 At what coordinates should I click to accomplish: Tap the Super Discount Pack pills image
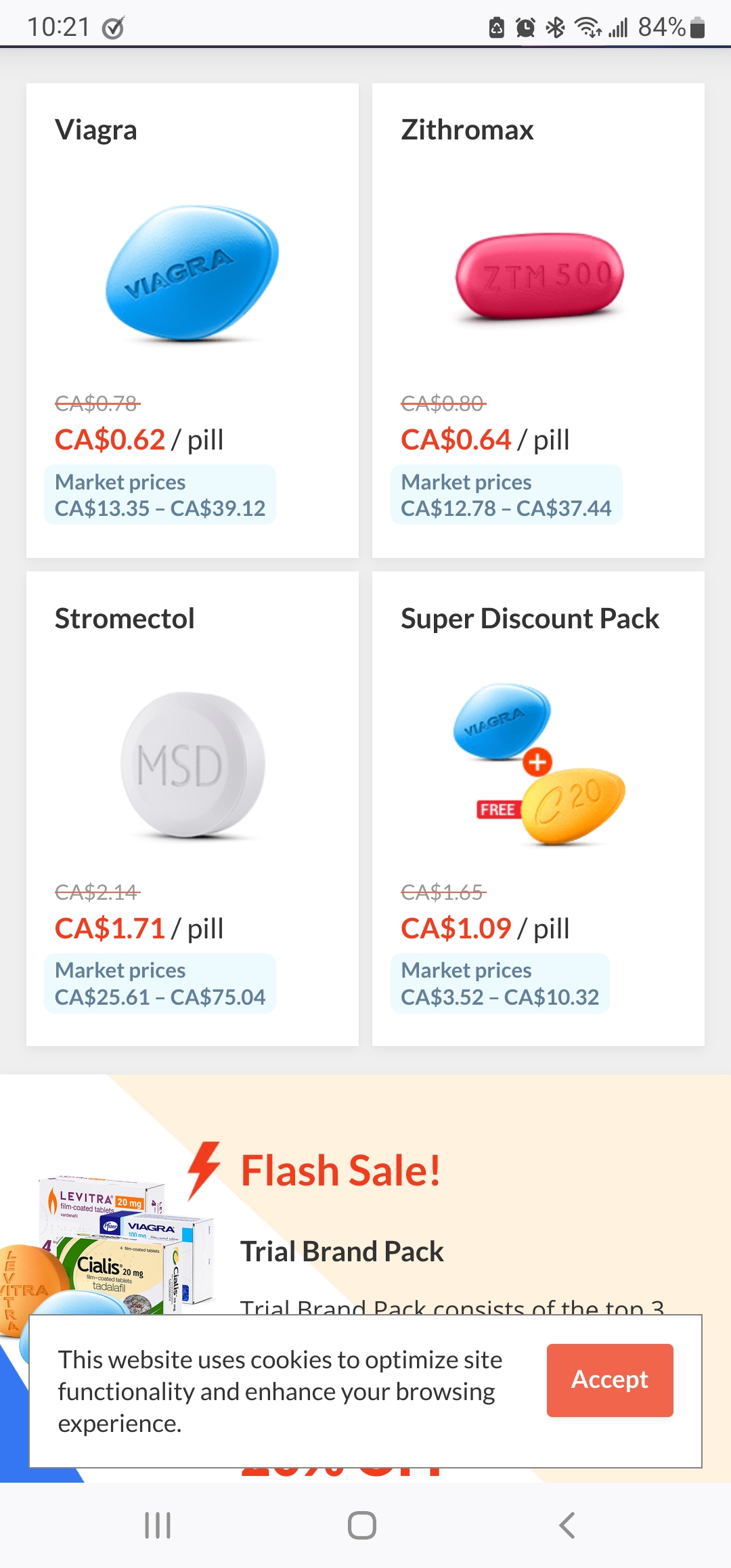coord(539,764)
